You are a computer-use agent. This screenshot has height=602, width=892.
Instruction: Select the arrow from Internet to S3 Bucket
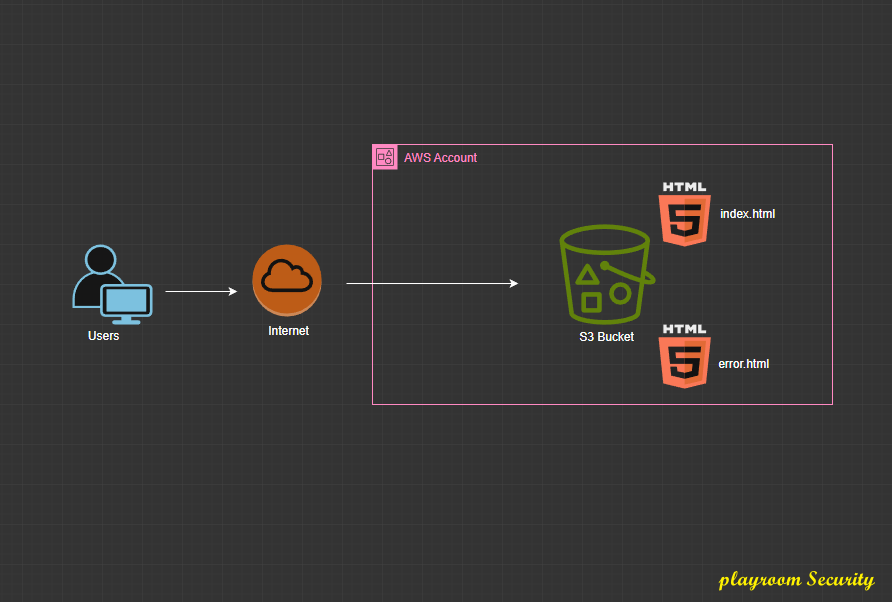pos(431,284)
